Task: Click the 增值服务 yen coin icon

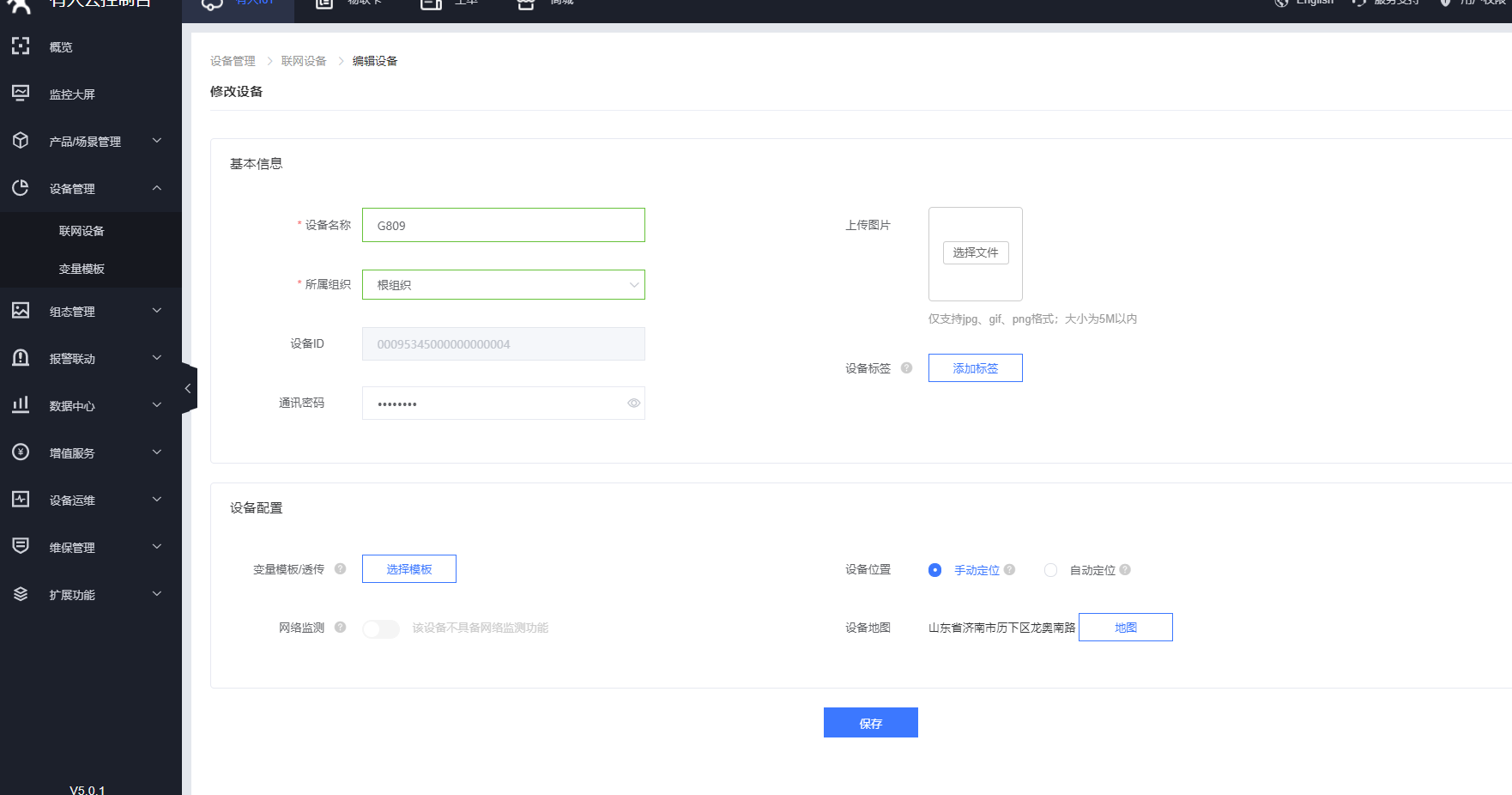Action: 21,452
